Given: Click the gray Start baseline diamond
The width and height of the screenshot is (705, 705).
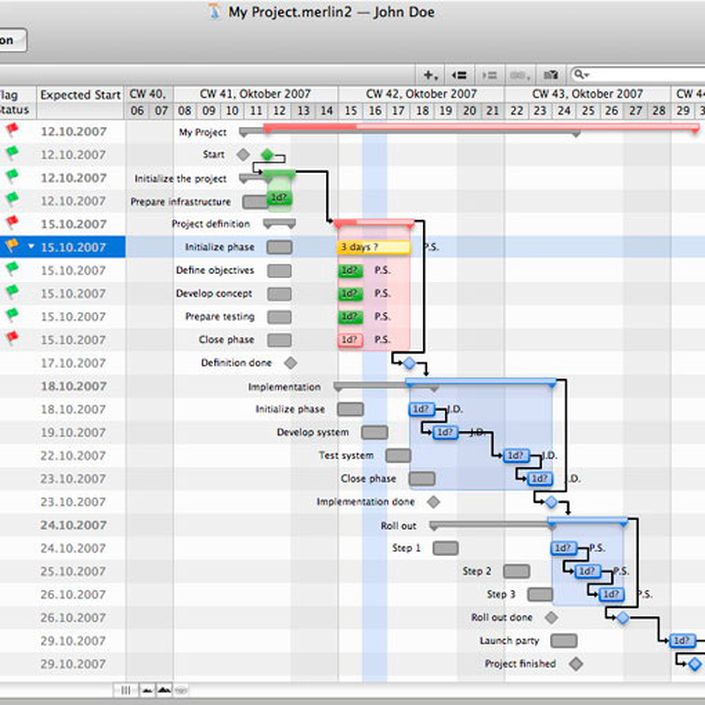Looking at the screenshot, I should point(243,155).
